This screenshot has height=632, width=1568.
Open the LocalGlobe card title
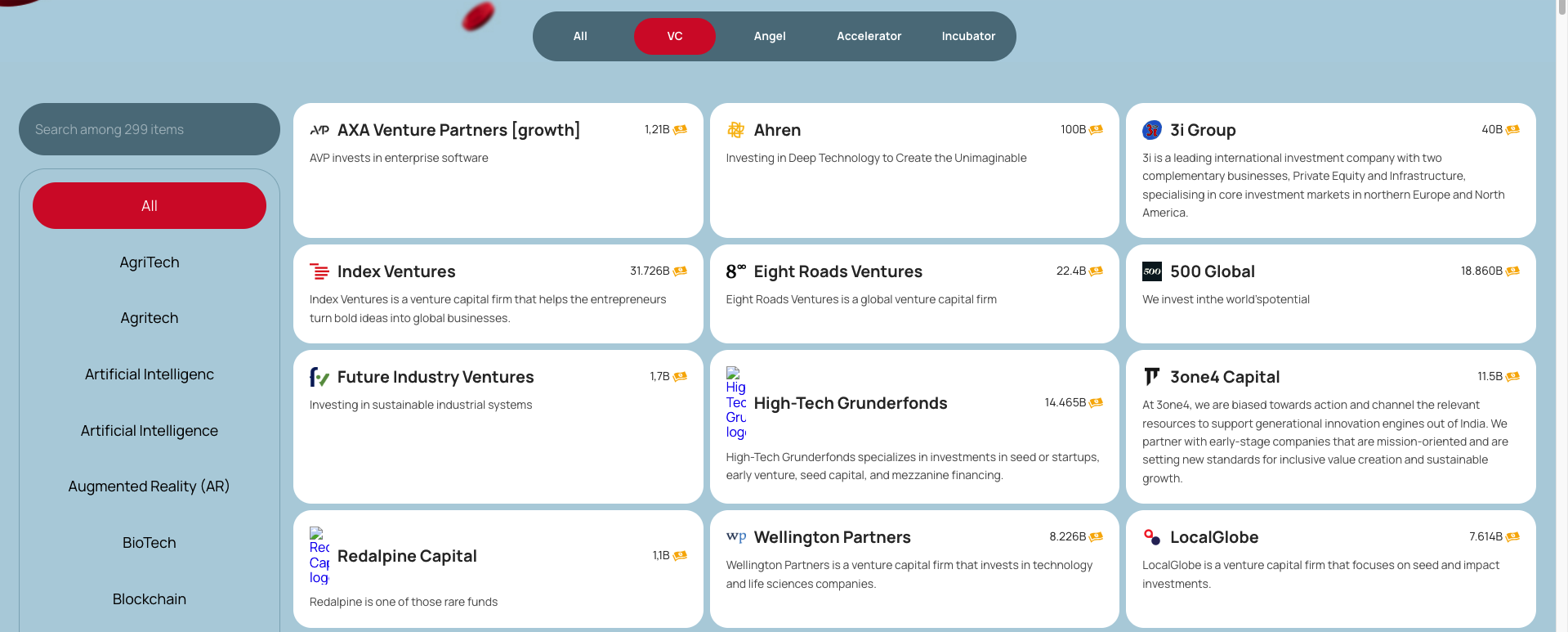tap(1214, 537)
